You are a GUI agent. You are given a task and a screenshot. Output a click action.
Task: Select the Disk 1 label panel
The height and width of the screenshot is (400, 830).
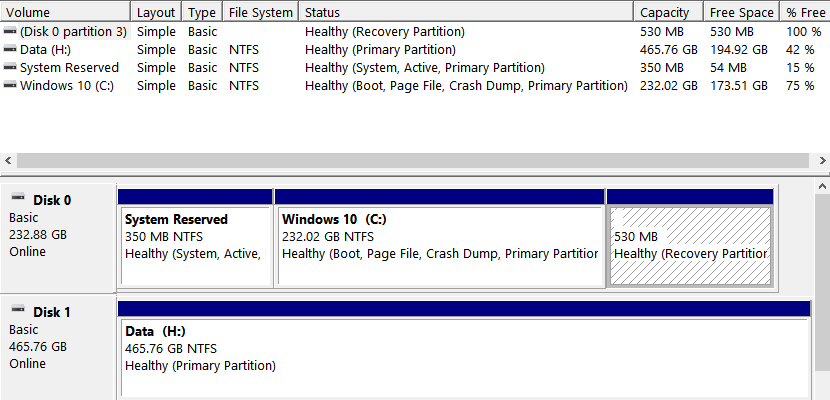58,348
